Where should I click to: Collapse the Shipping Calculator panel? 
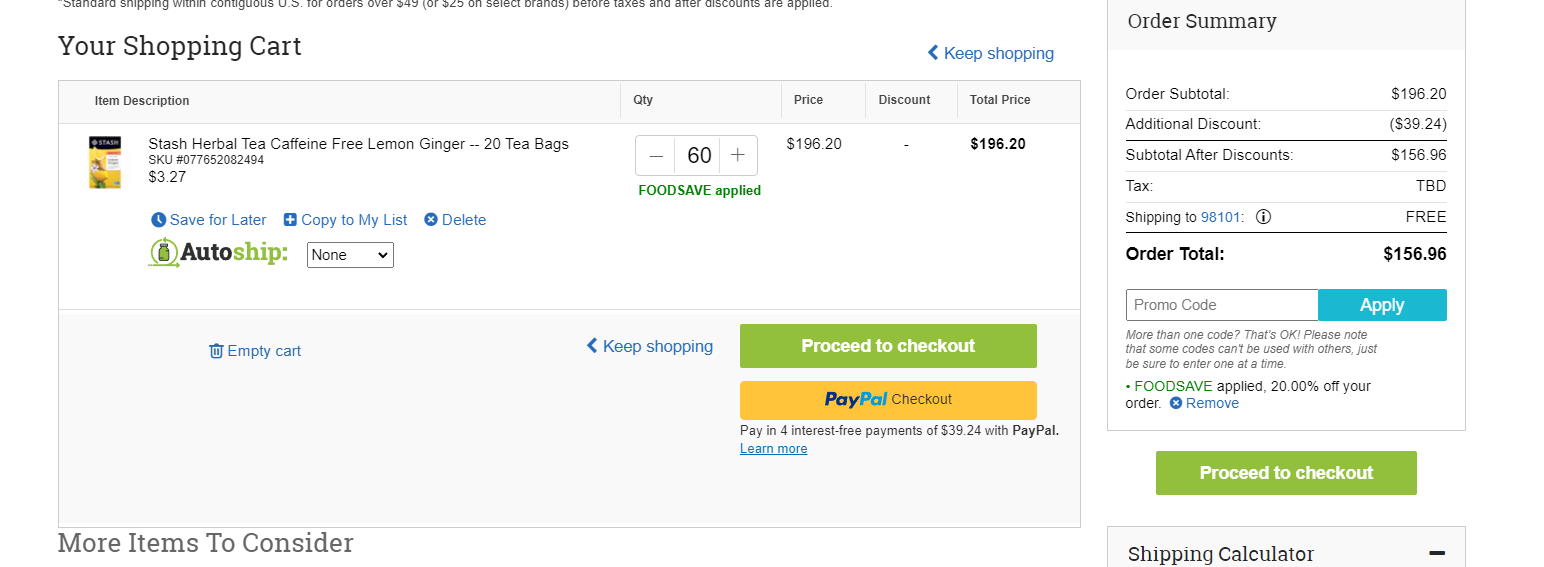coord(1437,553)
